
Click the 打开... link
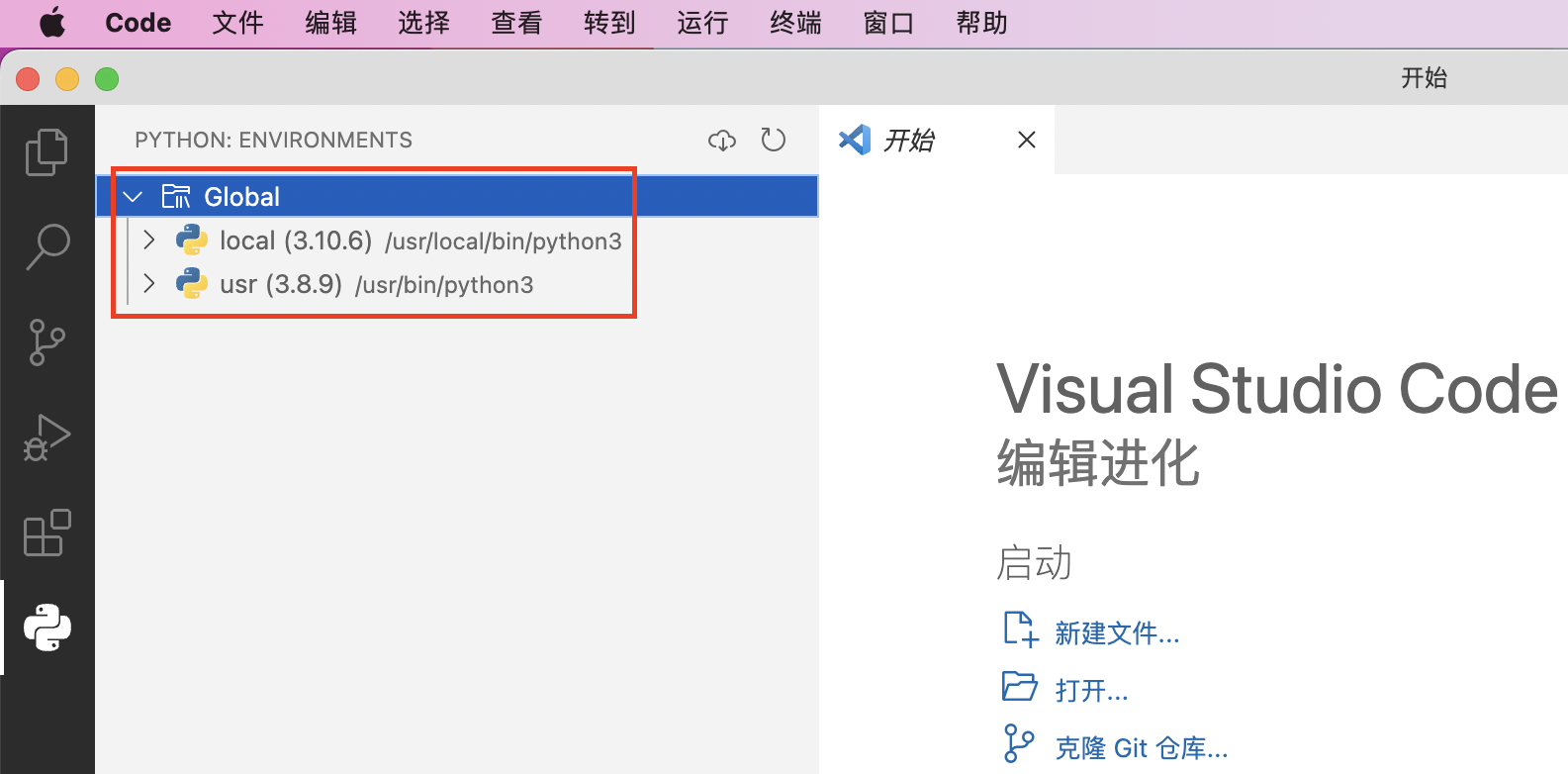pos(1091,690)
